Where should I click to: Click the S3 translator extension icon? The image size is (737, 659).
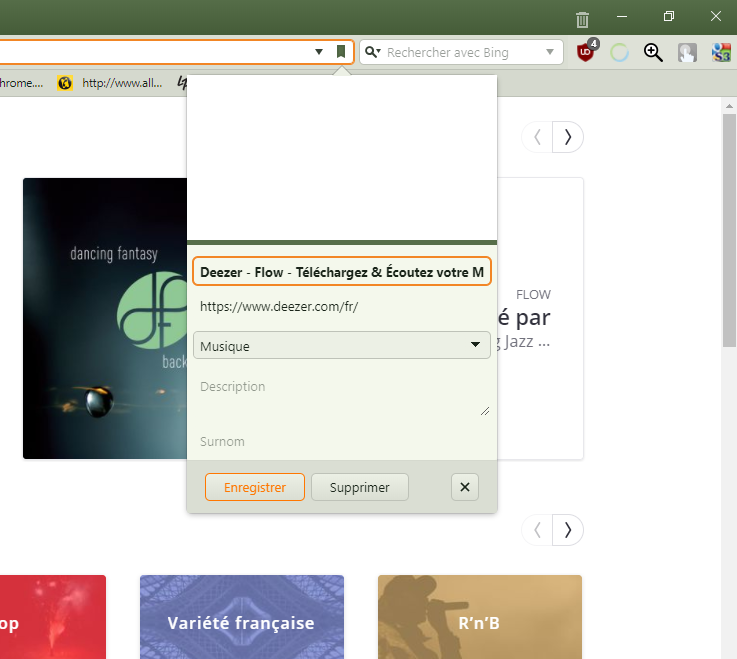[x=721, y=53]
